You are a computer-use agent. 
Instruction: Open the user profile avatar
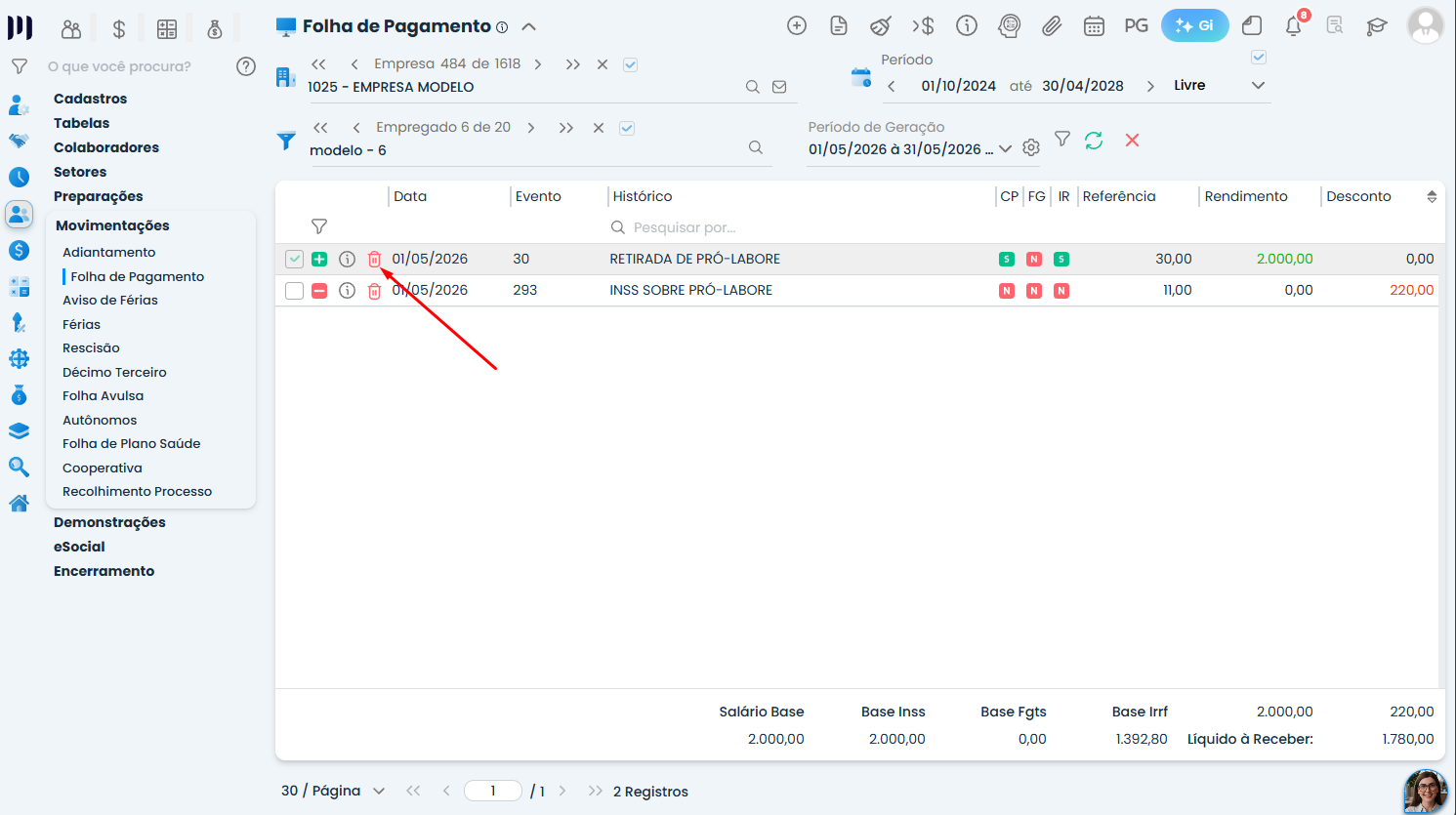click(x=1426, y=26)
